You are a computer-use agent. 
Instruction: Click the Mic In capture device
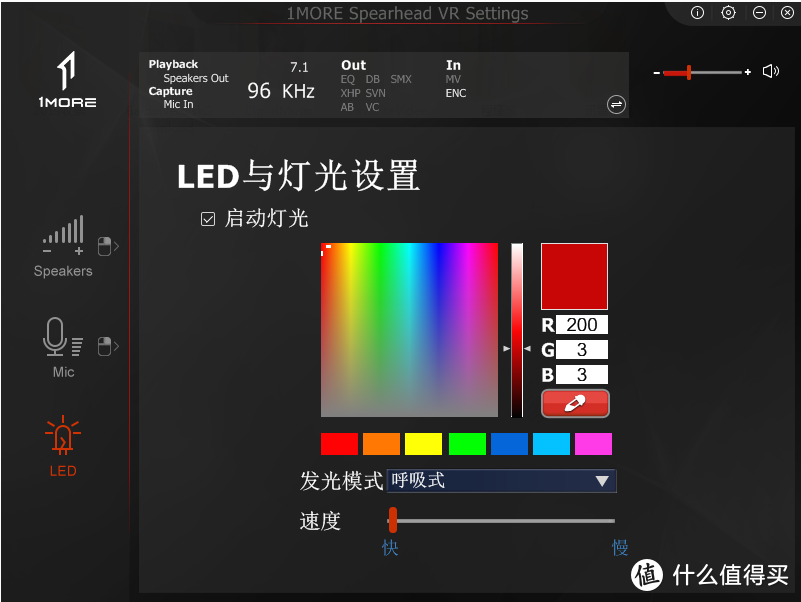coord(178,104)
